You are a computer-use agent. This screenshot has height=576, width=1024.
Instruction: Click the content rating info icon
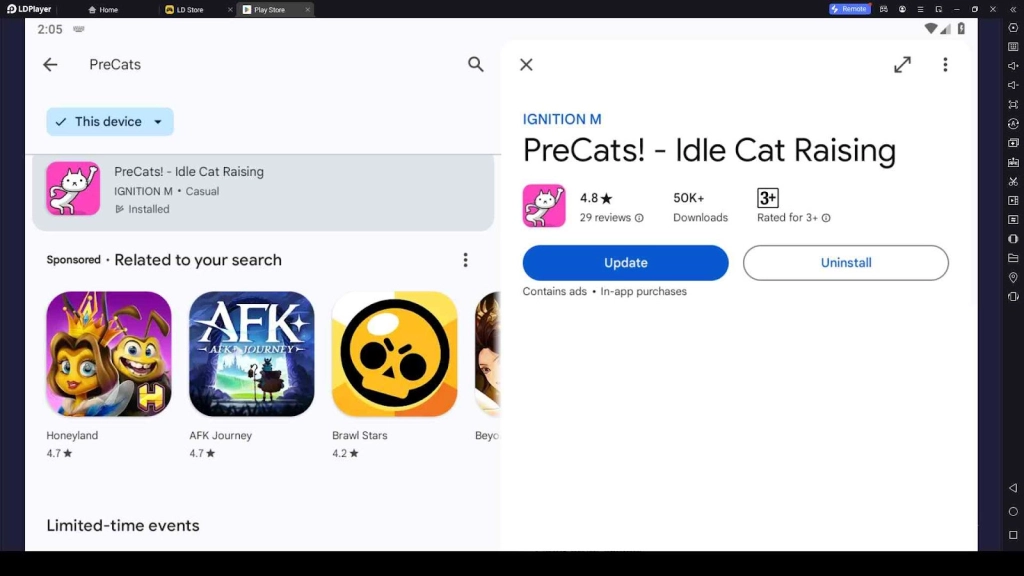[826, 218]
